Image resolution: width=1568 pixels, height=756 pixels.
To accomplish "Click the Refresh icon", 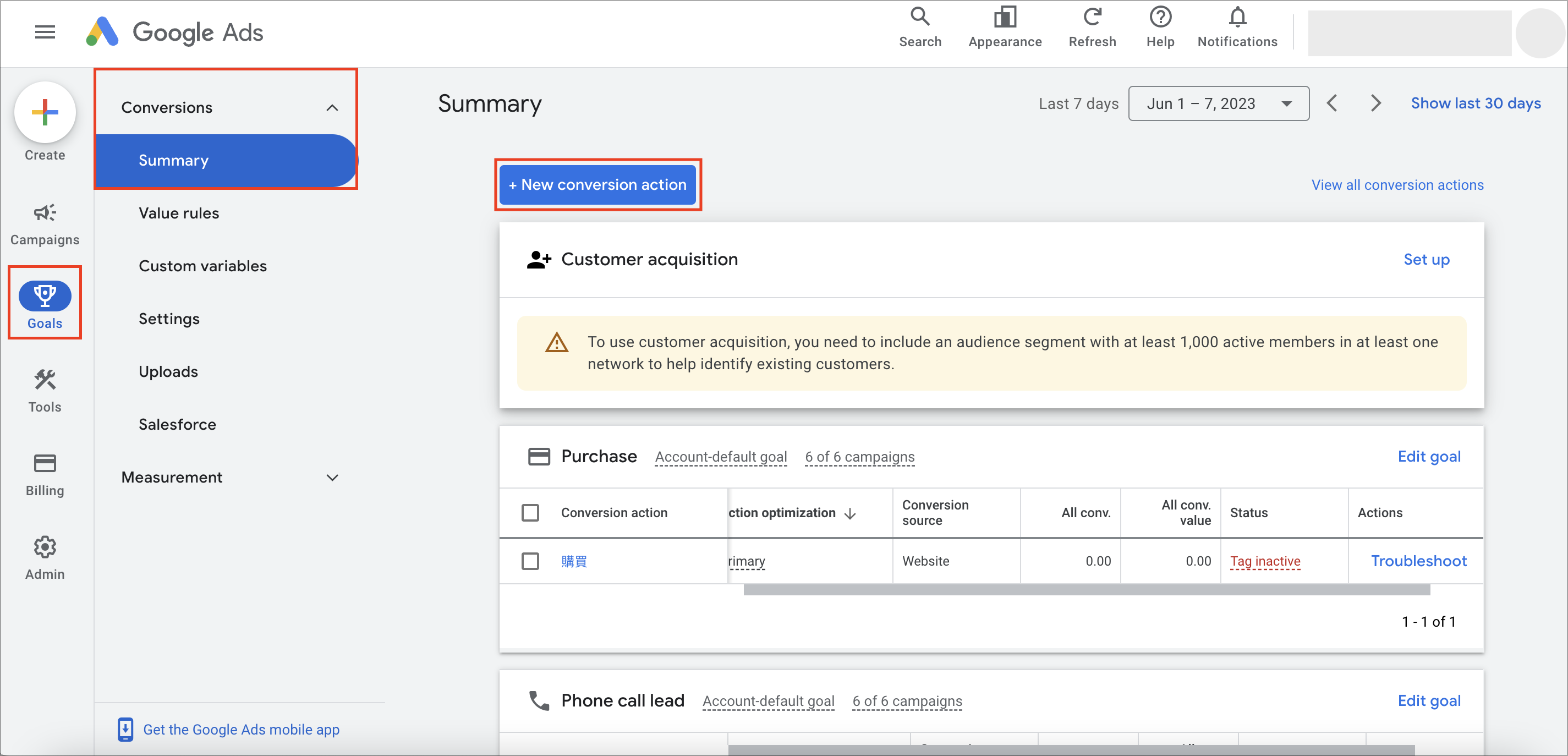I will click(1092, 17).
